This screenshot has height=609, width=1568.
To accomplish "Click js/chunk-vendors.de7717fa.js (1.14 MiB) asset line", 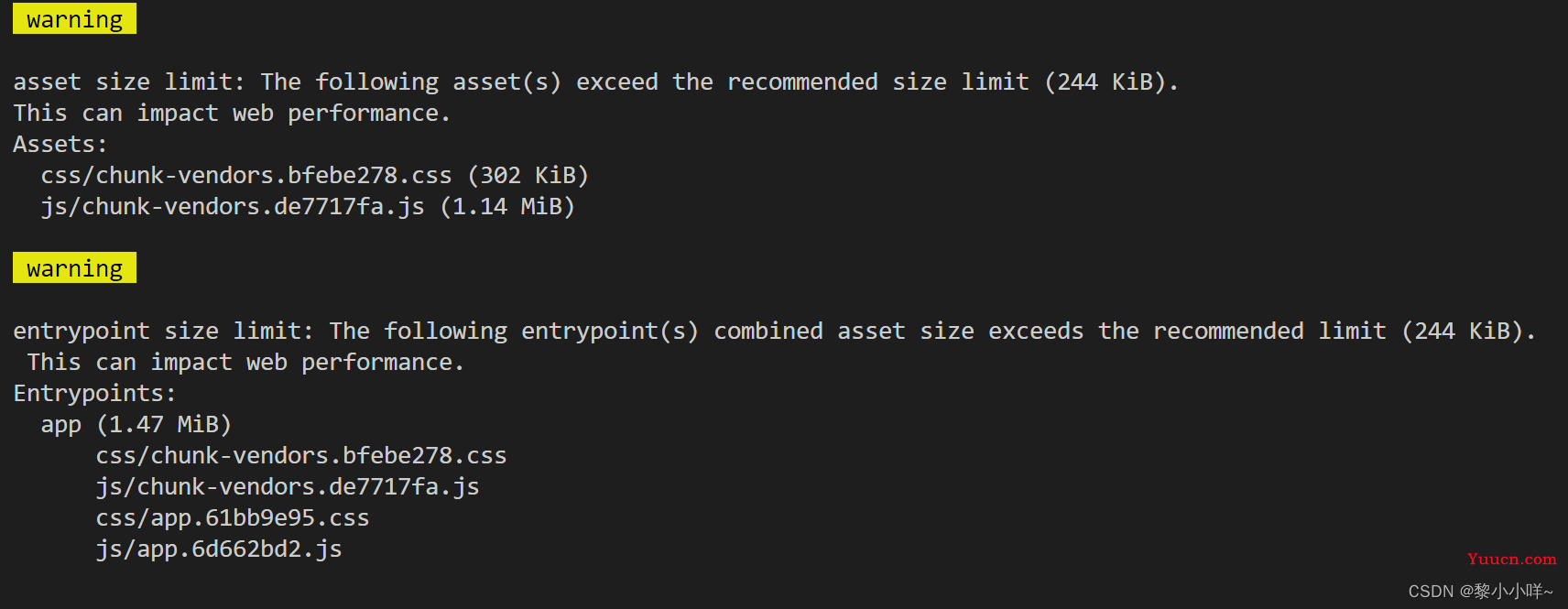I will coord(308,206).
